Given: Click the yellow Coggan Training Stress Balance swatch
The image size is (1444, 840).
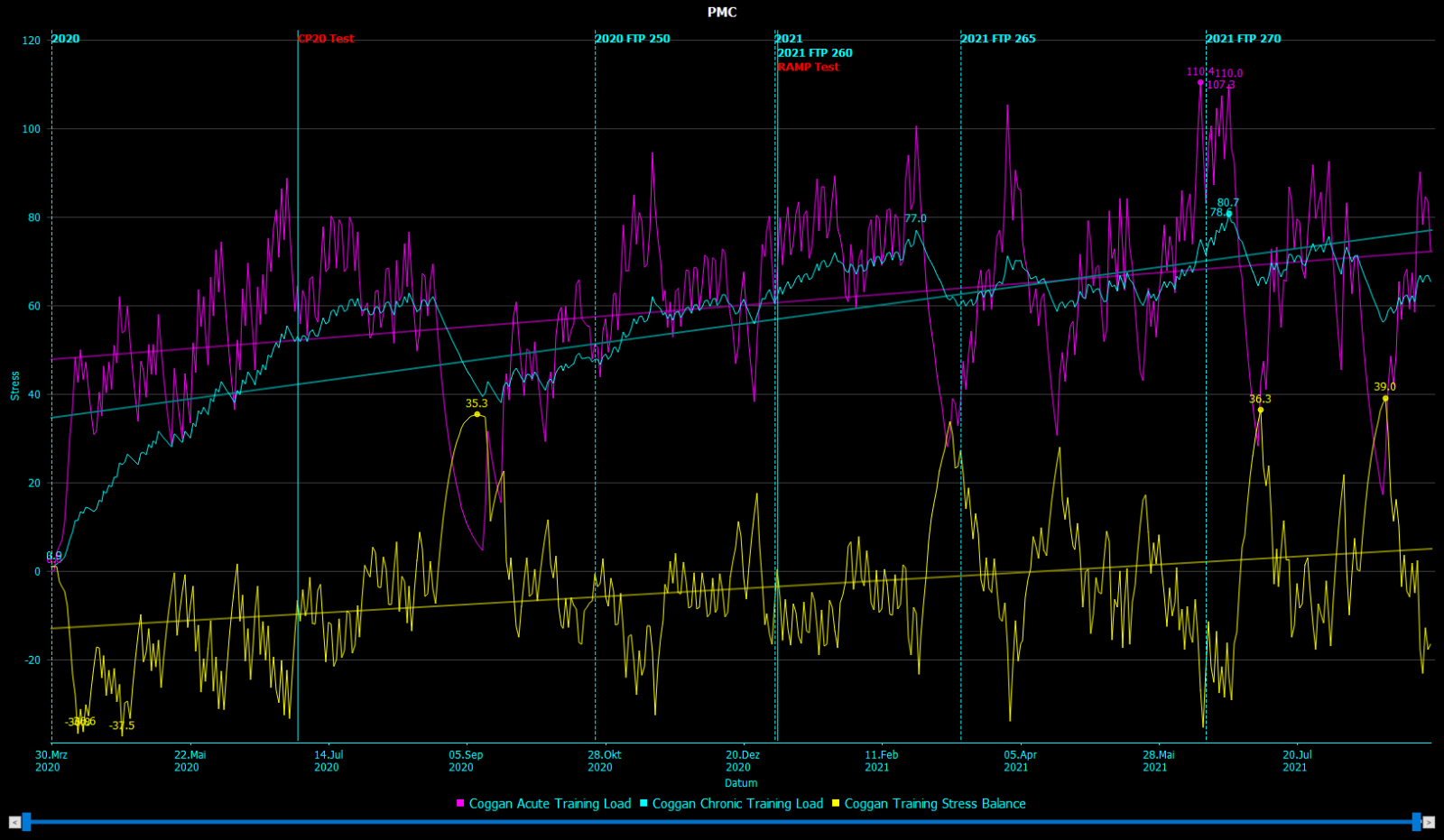Looking at the screenshot, I should [836, 803].
